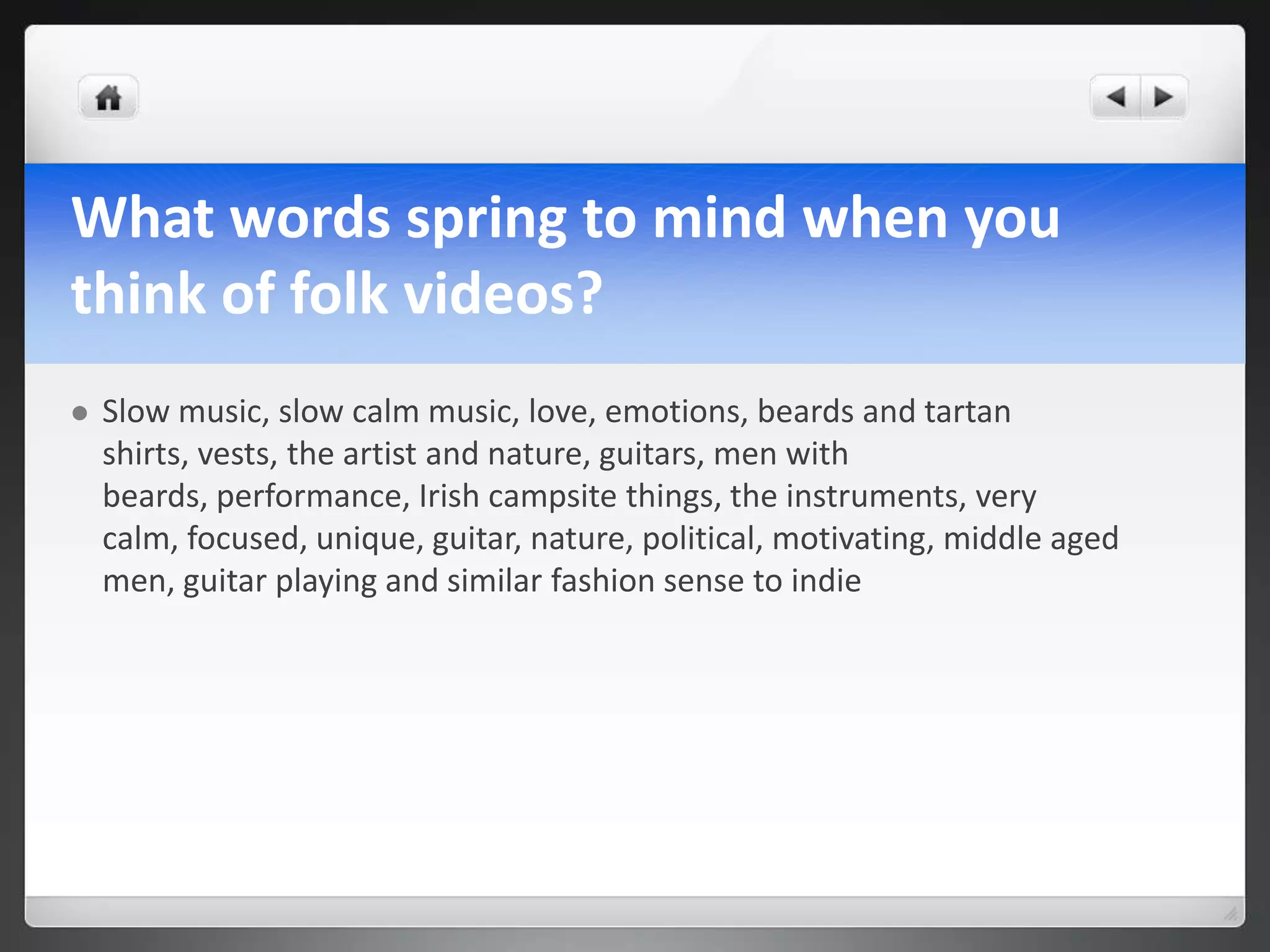Select bullet line starting 'Slow music, slow calm music'
The width and height of the screenshot is (1270, 952).
pos(556,412)
